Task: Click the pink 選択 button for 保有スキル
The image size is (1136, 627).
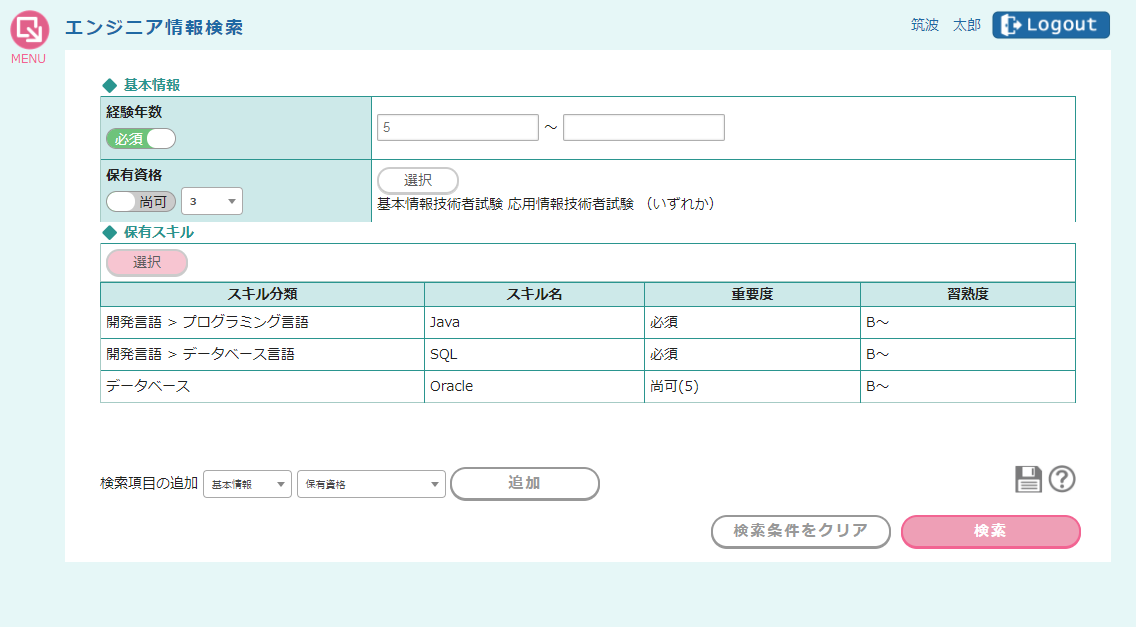Action: tap(147, 262)
